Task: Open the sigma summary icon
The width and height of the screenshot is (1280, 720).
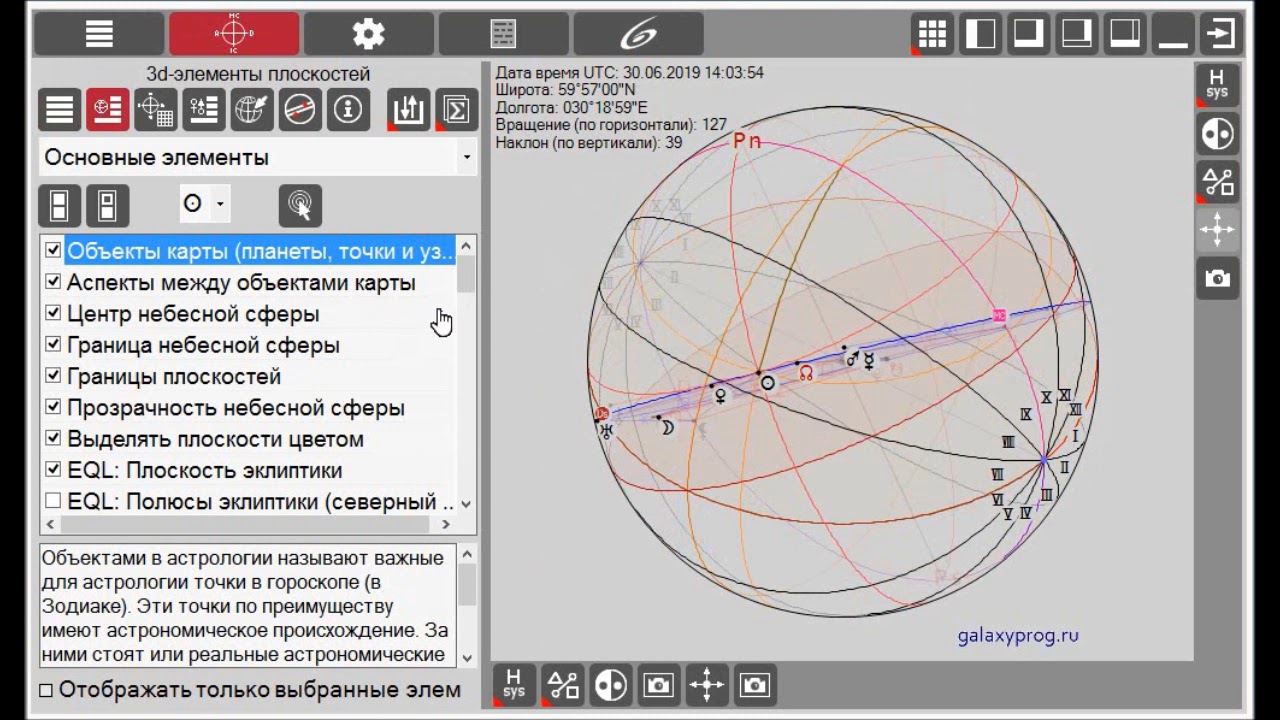Action: tap(456, 110)
